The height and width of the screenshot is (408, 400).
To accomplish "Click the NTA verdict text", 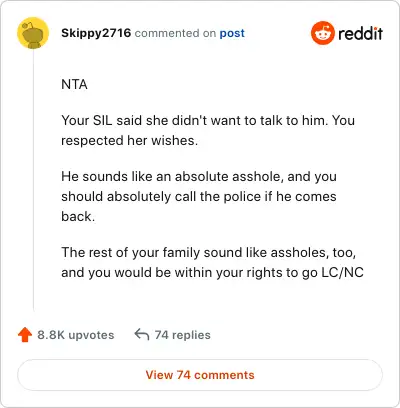I will (x=74, y=84).
